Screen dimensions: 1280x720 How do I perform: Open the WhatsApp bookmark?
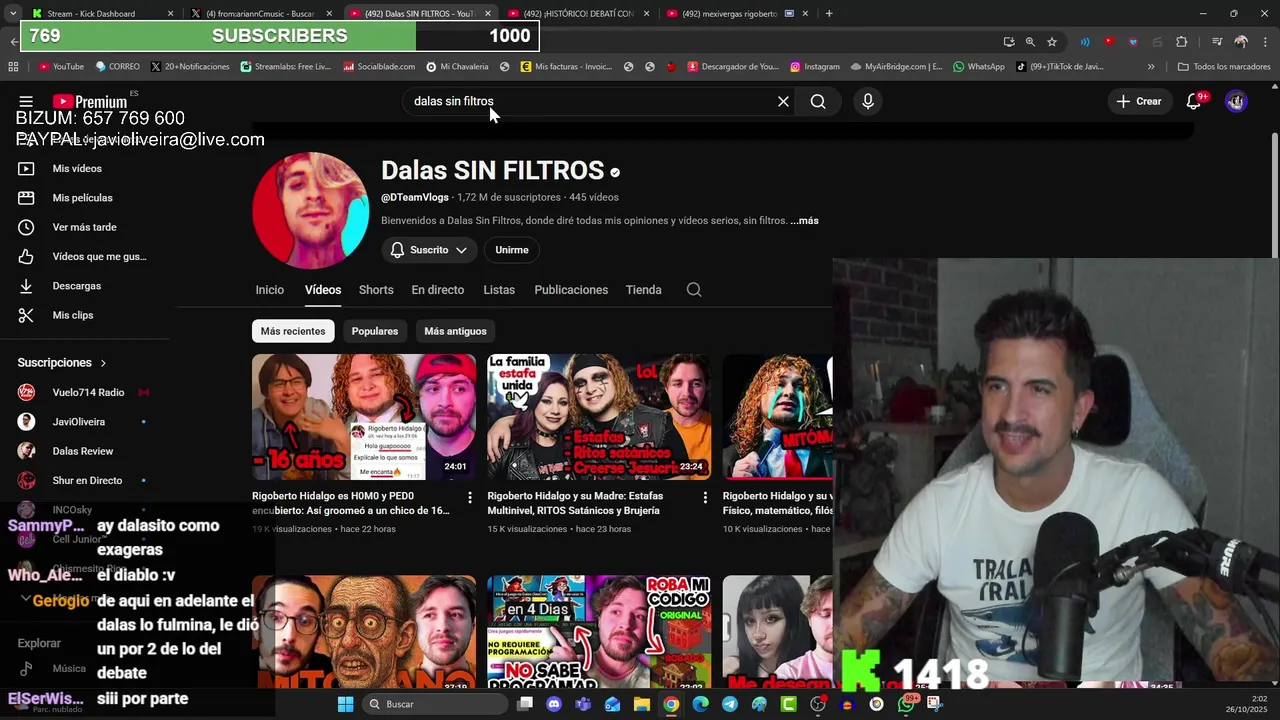[x=978, y=67]
